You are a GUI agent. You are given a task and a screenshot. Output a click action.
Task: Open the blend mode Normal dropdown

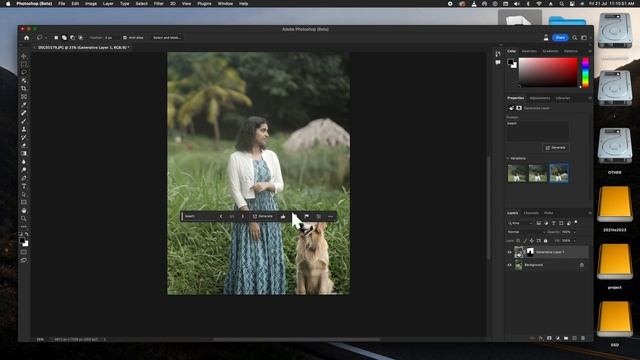tap(526, 232)
